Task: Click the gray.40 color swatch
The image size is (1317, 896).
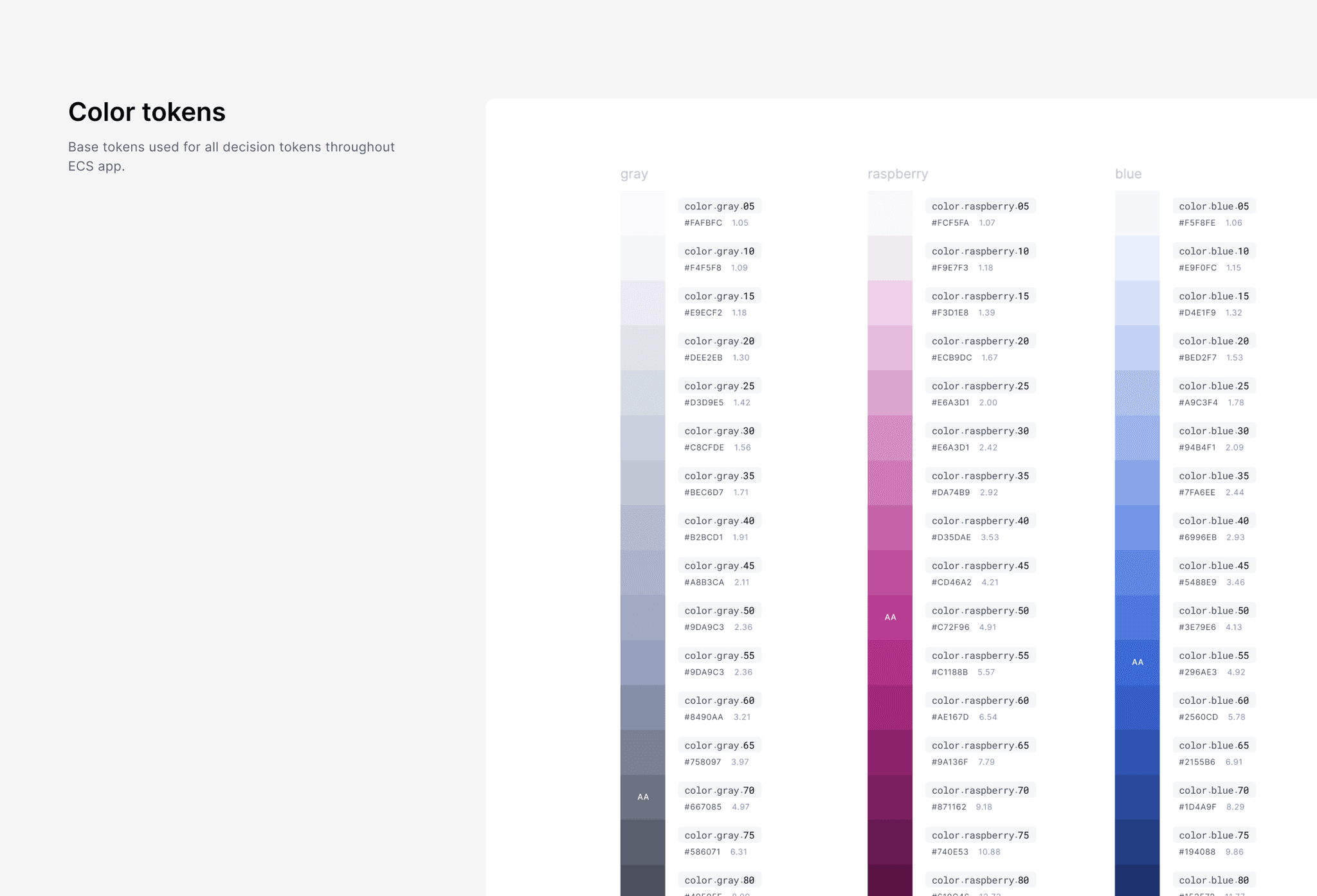Action: point(642,527)
